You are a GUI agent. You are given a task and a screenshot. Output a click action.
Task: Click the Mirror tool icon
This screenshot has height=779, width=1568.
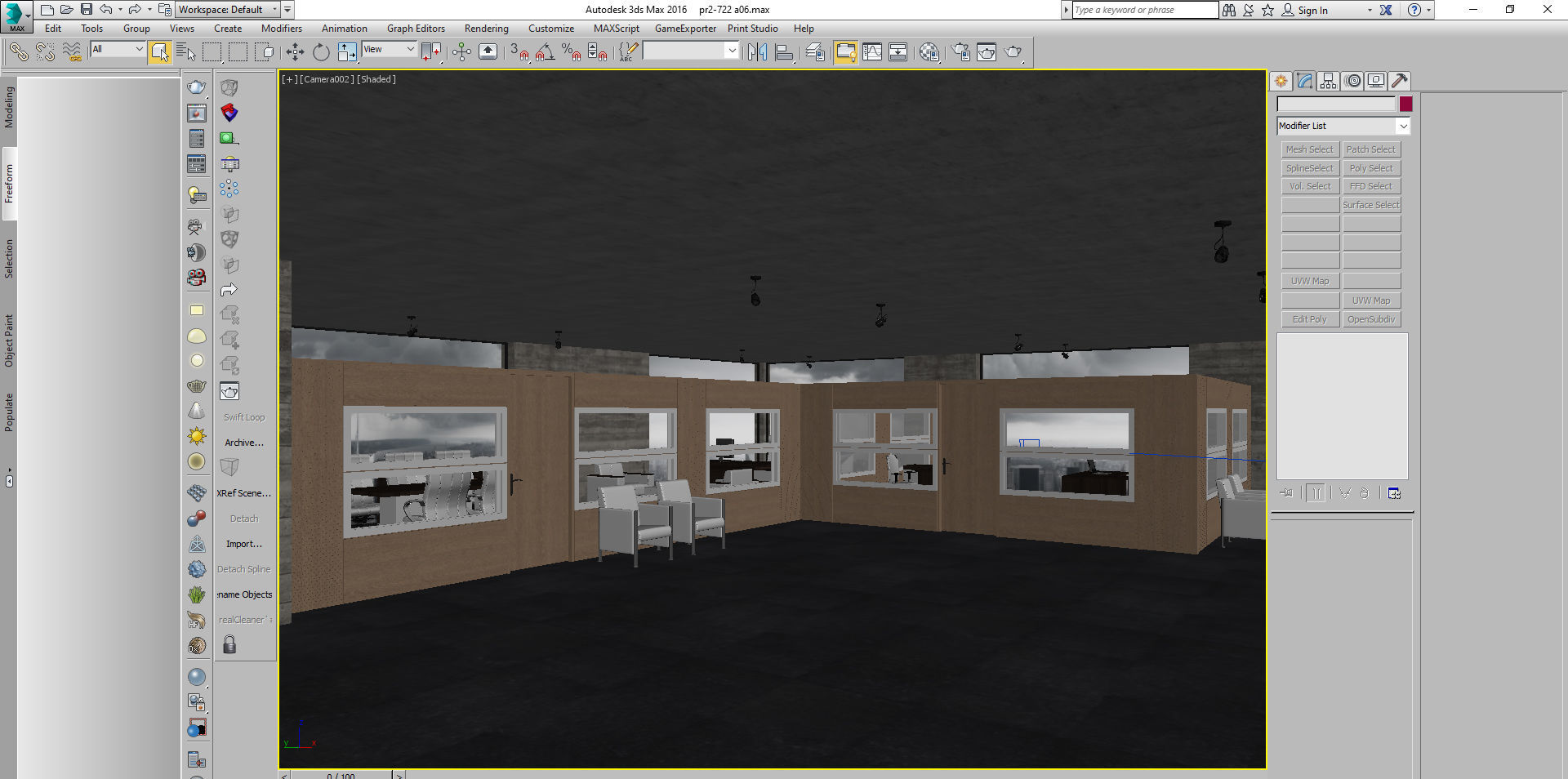[x=757, y=52]
